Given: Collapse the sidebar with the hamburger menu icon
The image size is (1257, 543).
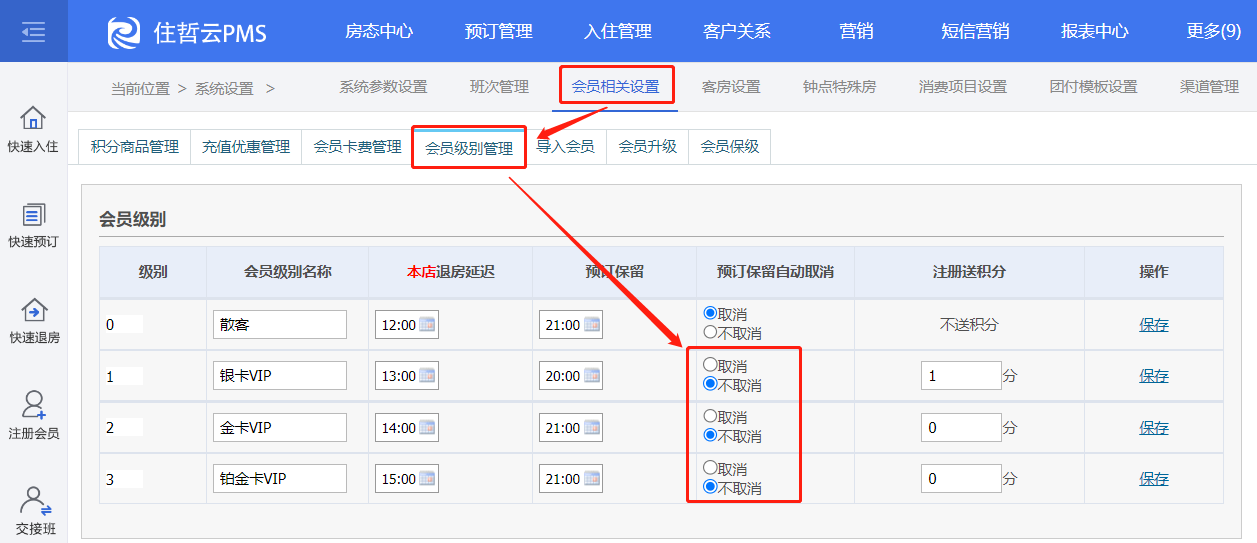Looking at the screenshot, I should [x=33, y=32].
